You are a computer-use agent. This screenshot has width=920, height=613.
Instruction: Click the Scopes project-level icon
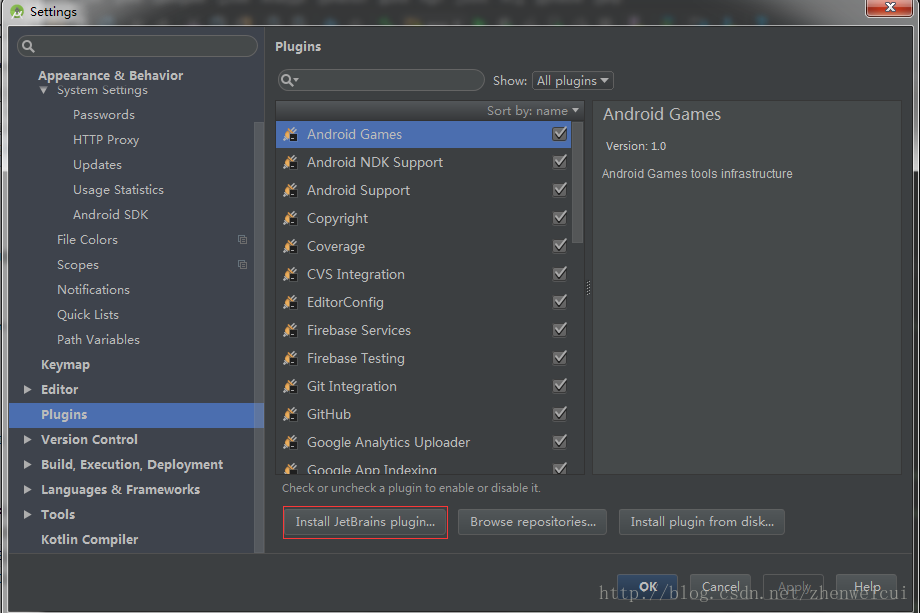(242, 265)
